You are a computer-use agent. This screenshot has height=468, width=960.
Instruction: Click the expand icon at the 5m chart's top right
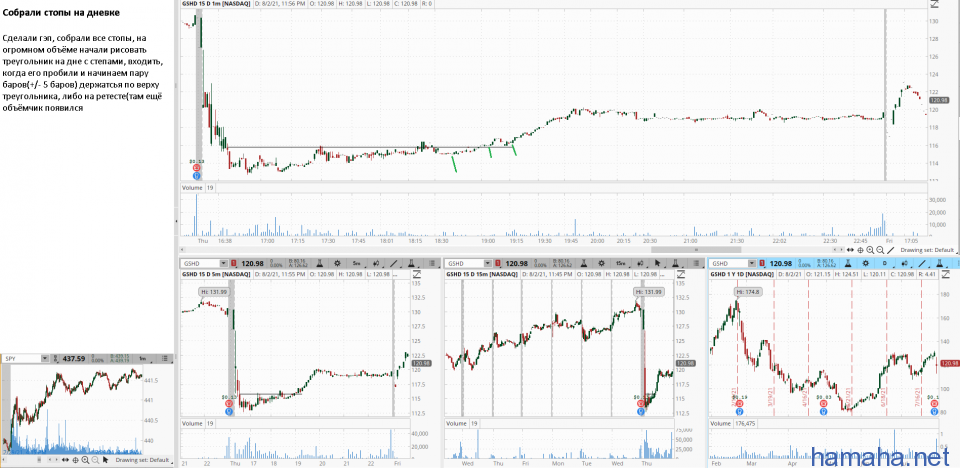coord(417,274)
